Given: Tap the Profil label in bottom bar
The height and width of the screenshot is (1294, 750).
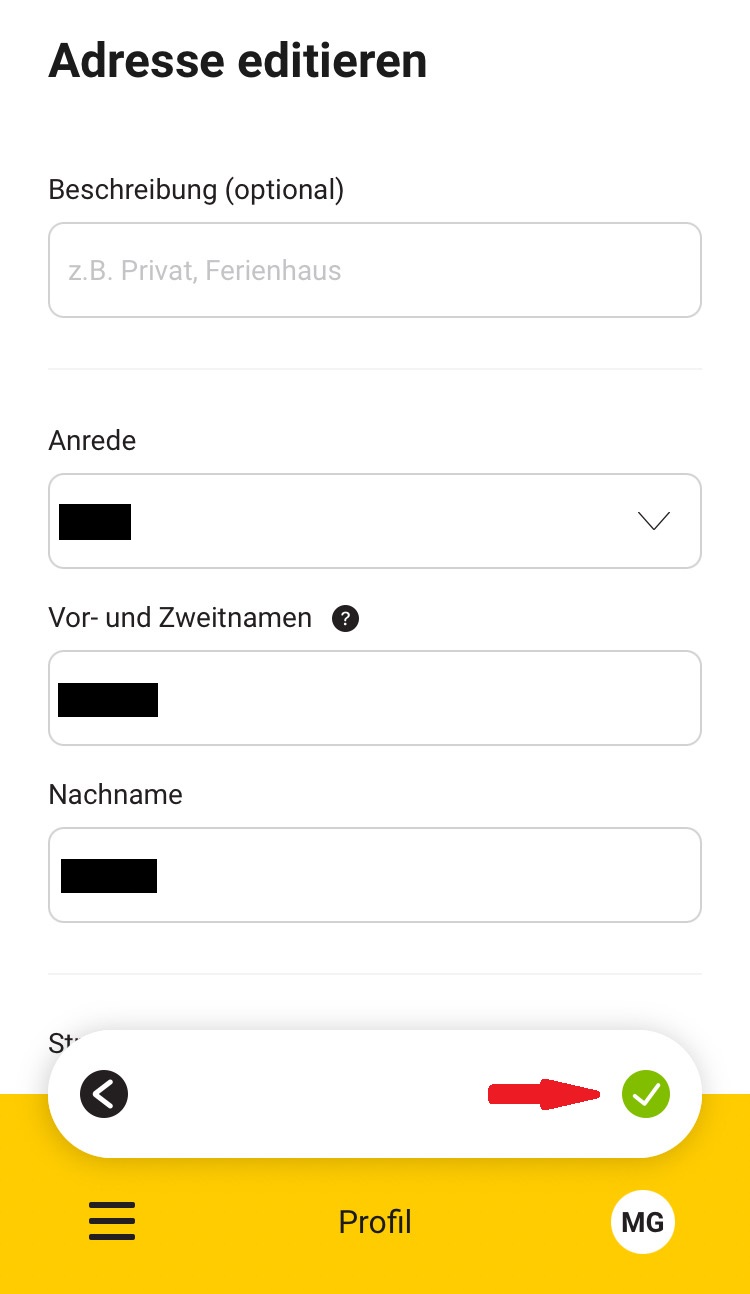Looking at the screenshot, I should (375, 1222).
